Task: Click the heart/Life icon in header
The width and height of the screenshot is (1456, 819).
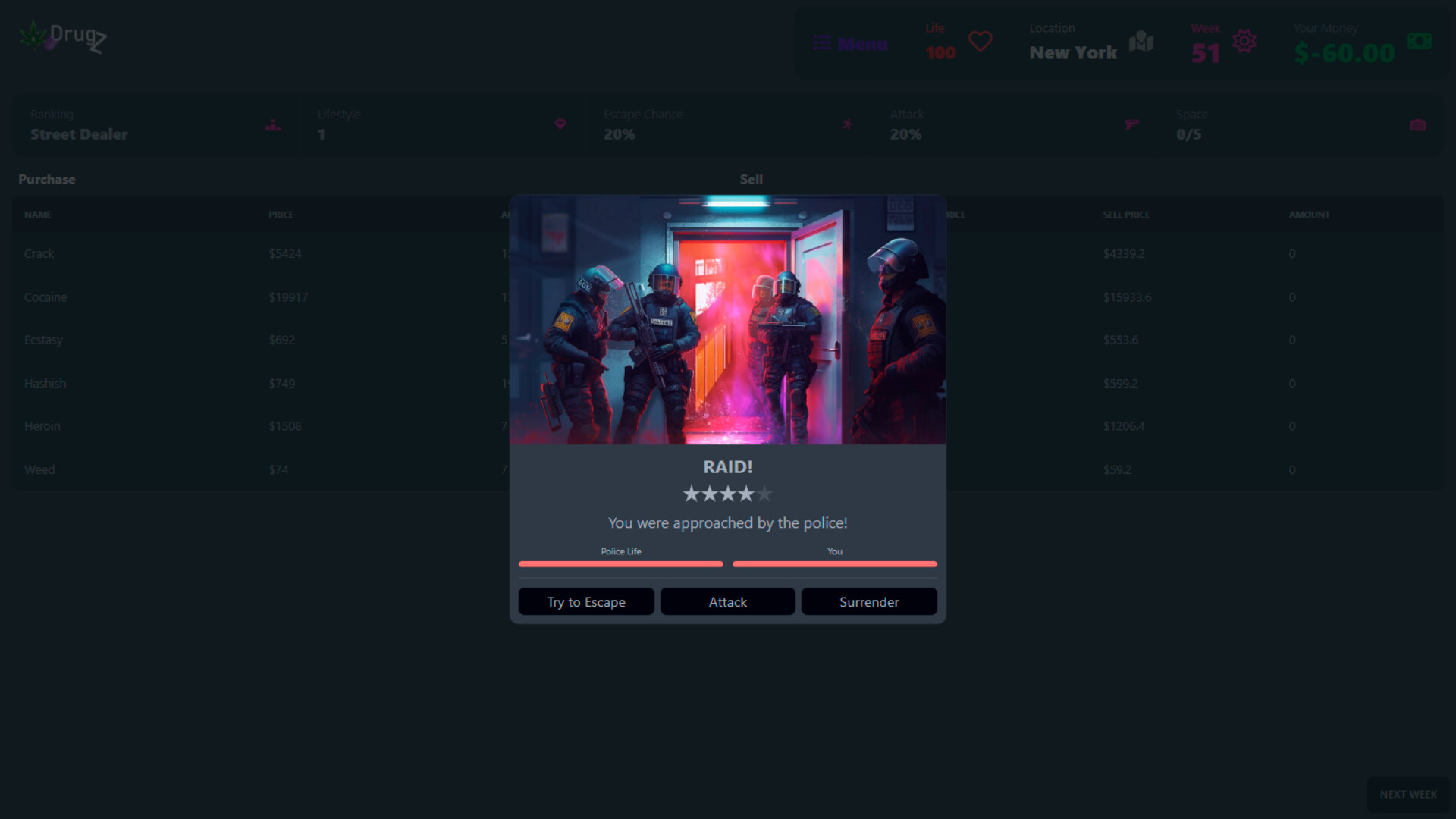Action: click(980, 41)
